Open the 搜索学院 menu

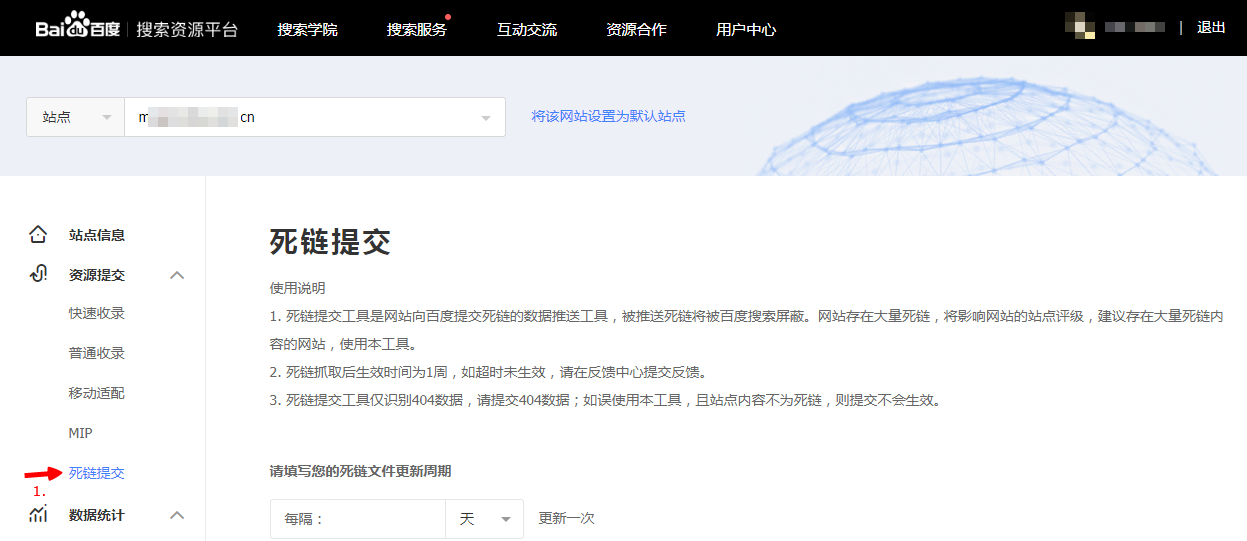308,29
